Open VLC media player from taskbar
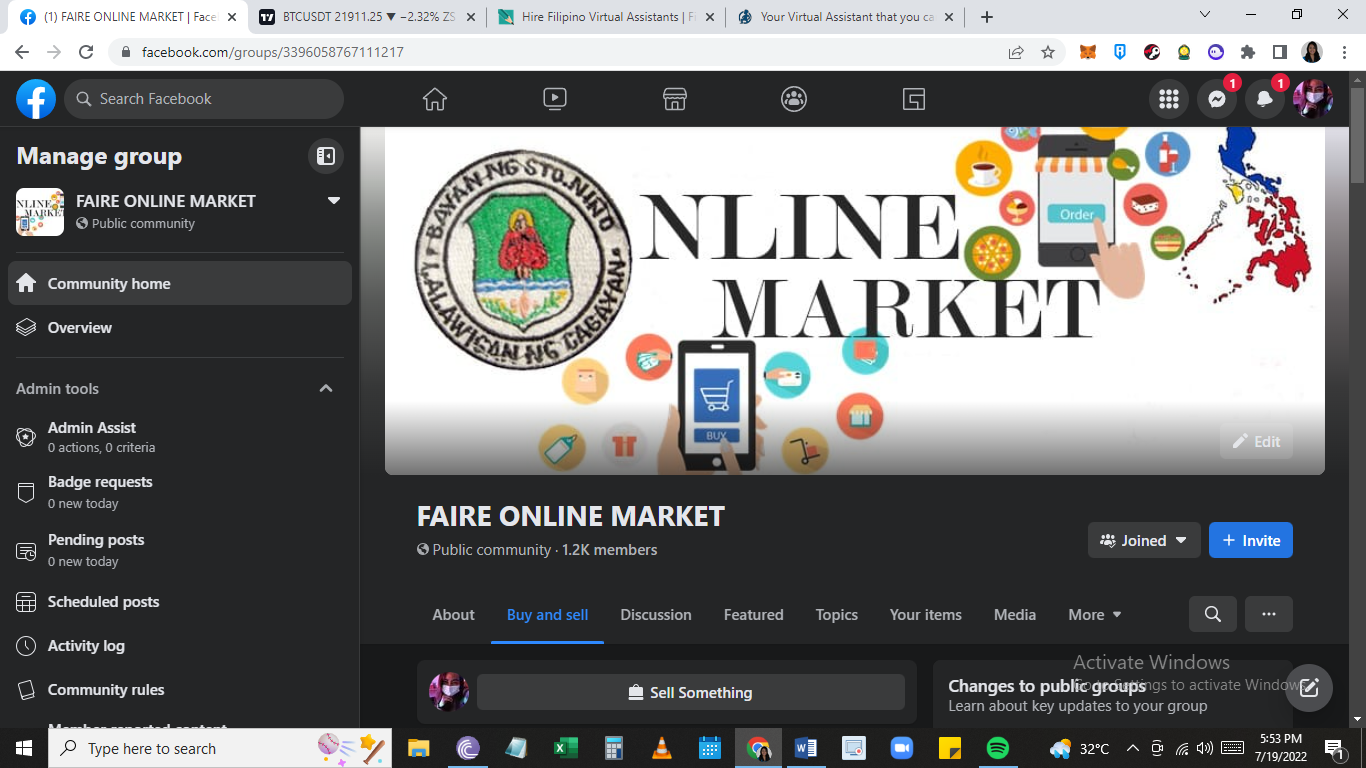Screen dimensions: 1366x768 (x=662, y=748)
